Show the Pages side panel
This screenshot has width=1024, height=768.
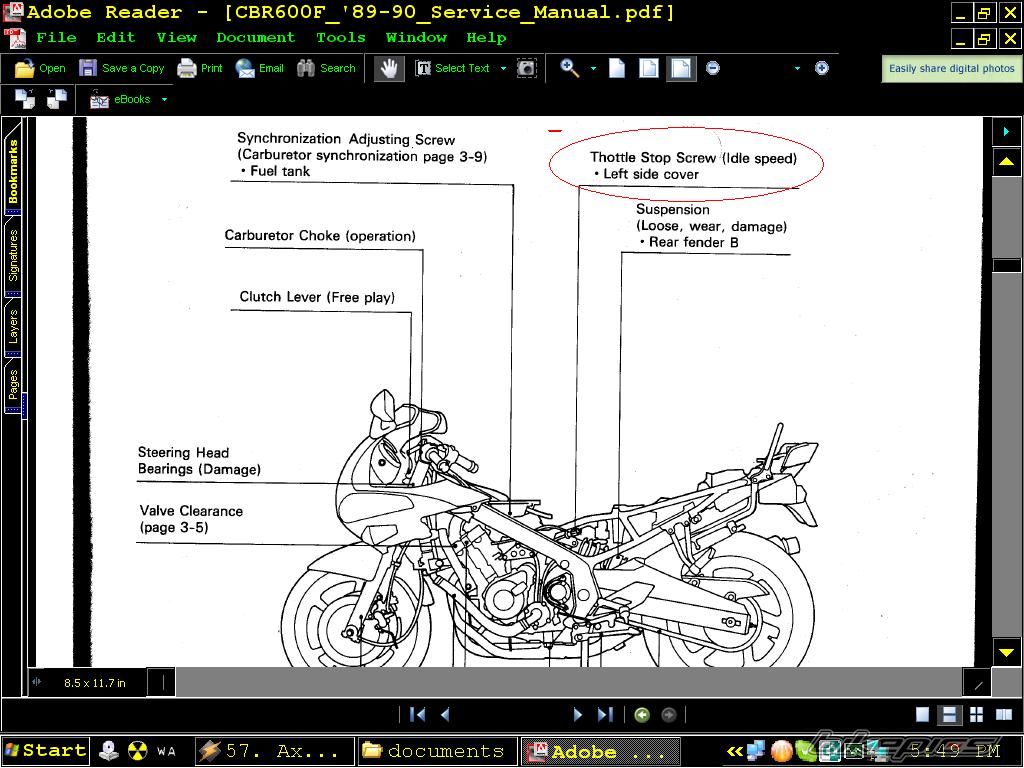point(13,385)
